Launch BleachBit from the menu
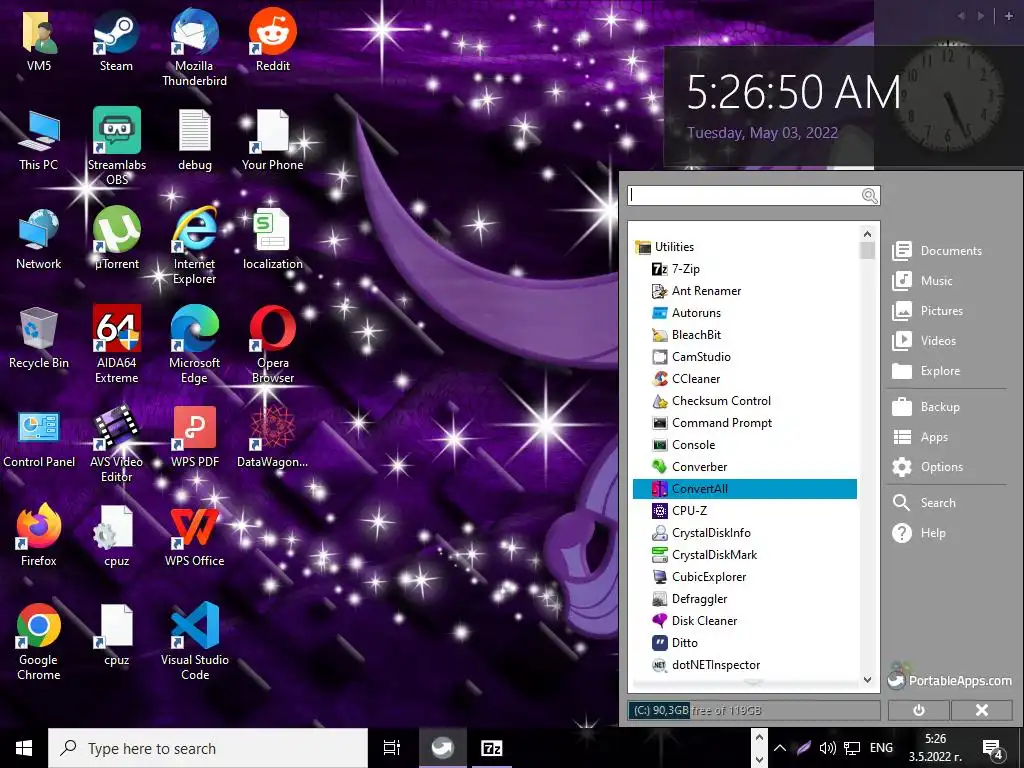 pyautogui.click(x=686, y=334)
